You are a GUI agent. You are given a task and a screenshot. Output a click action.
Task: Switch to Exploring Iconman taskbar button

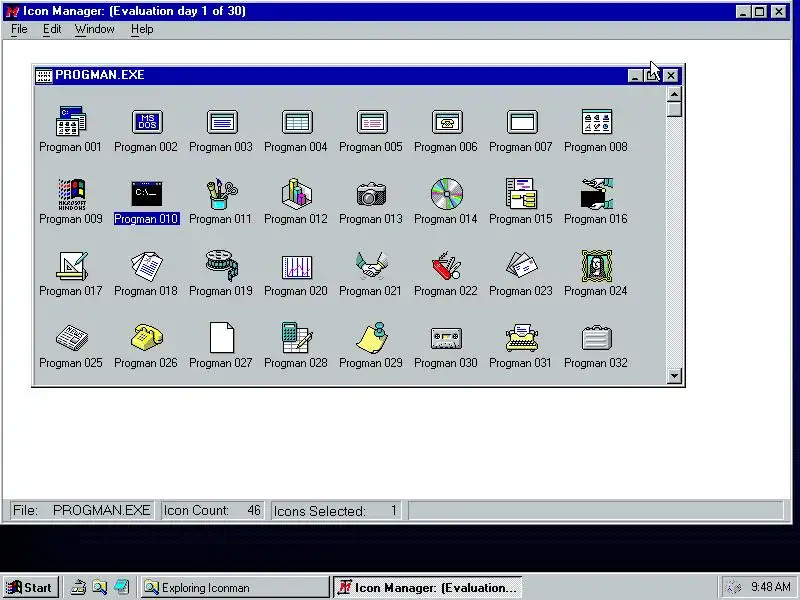[235, 587]
